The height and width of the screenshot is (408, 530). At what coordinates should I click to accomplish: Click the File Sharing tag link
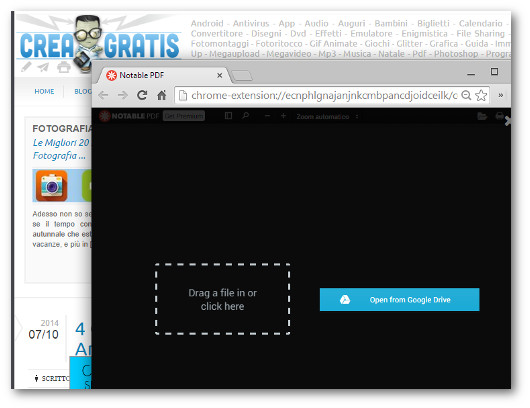pos(480,33)
